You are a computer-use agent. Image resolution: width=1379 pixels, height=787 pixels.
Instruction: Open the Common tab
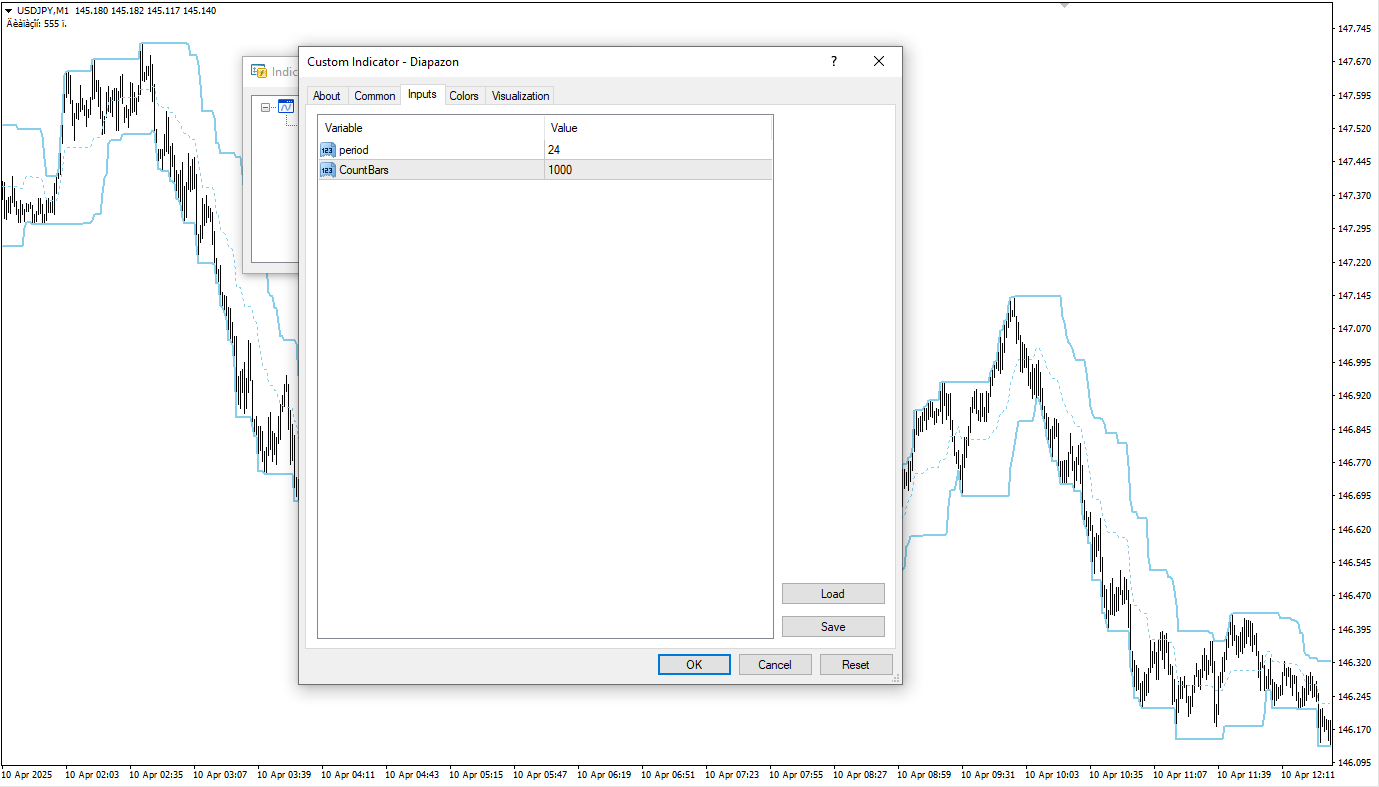tap(375, 96)
